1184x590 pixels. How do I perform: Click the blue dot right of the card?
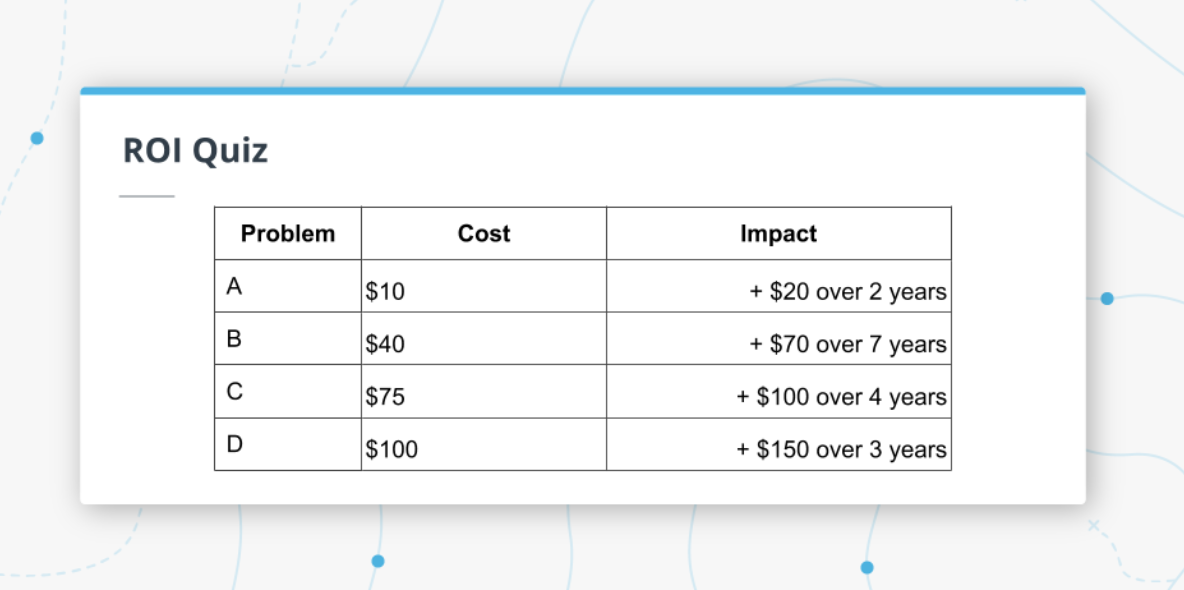(x=1107, y=298)
